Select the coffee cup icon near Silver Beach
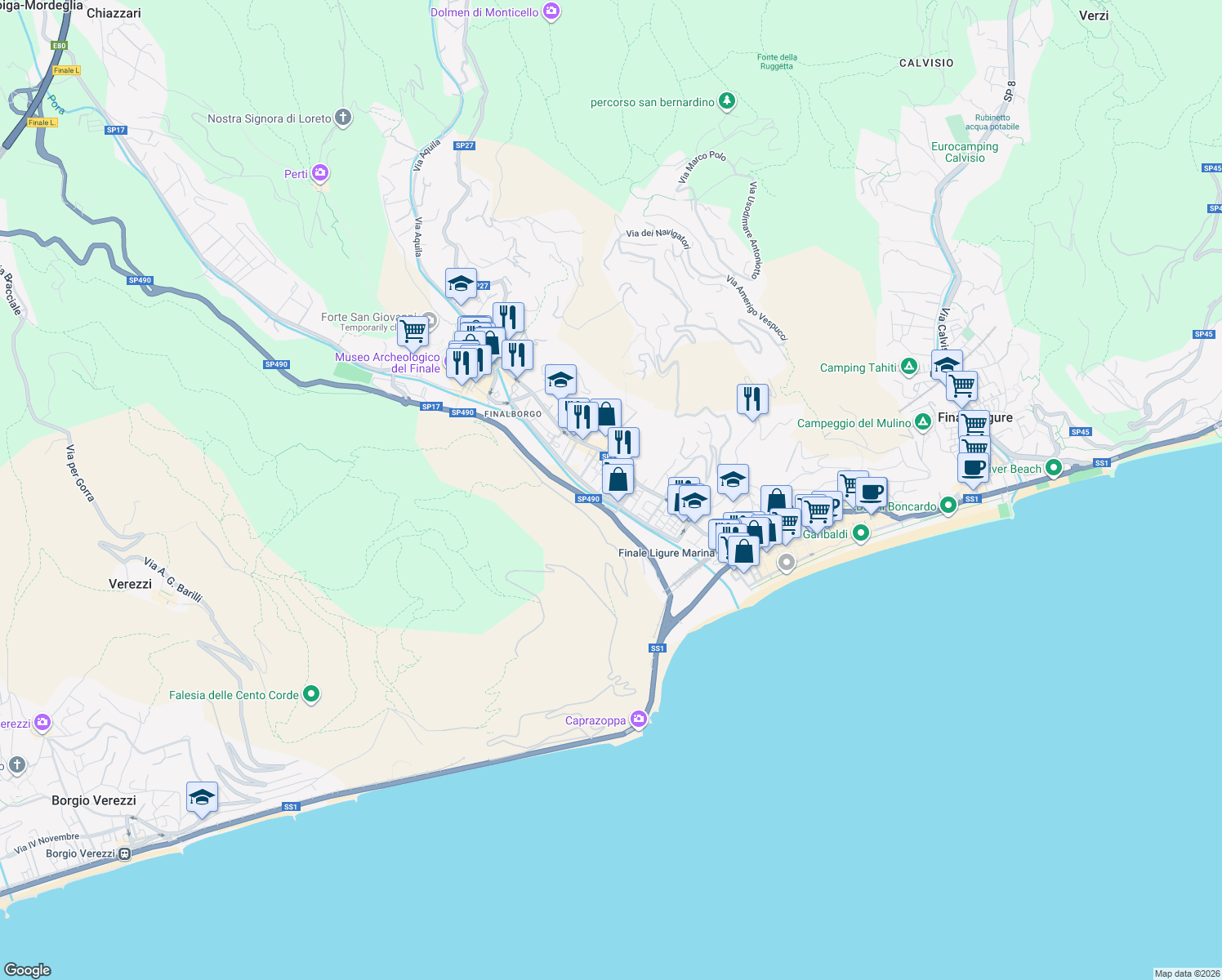The image size is (1222, 980). [x=973, y=467]
